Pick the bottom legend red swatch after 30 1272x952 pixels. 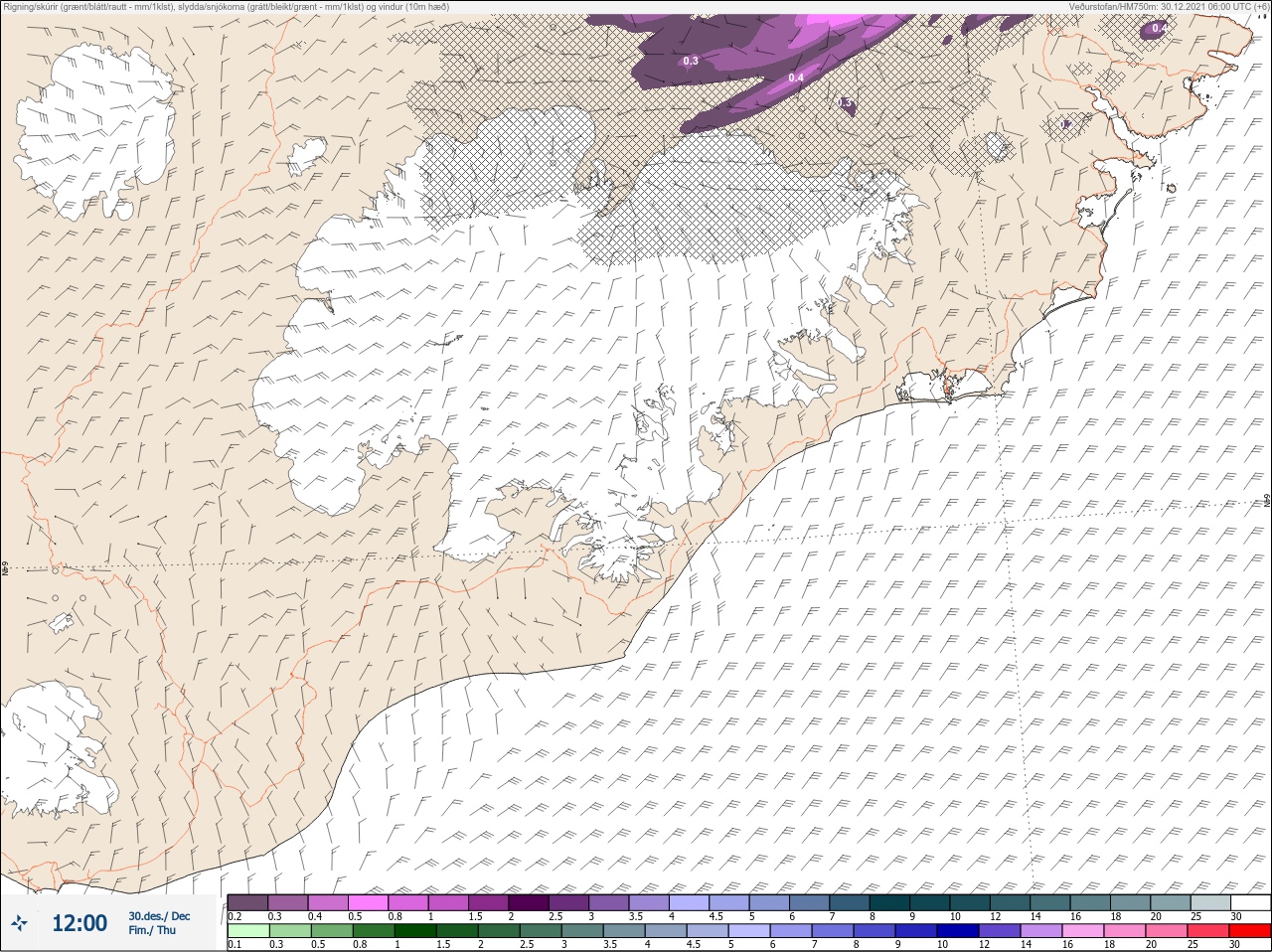coord(1250,931)
